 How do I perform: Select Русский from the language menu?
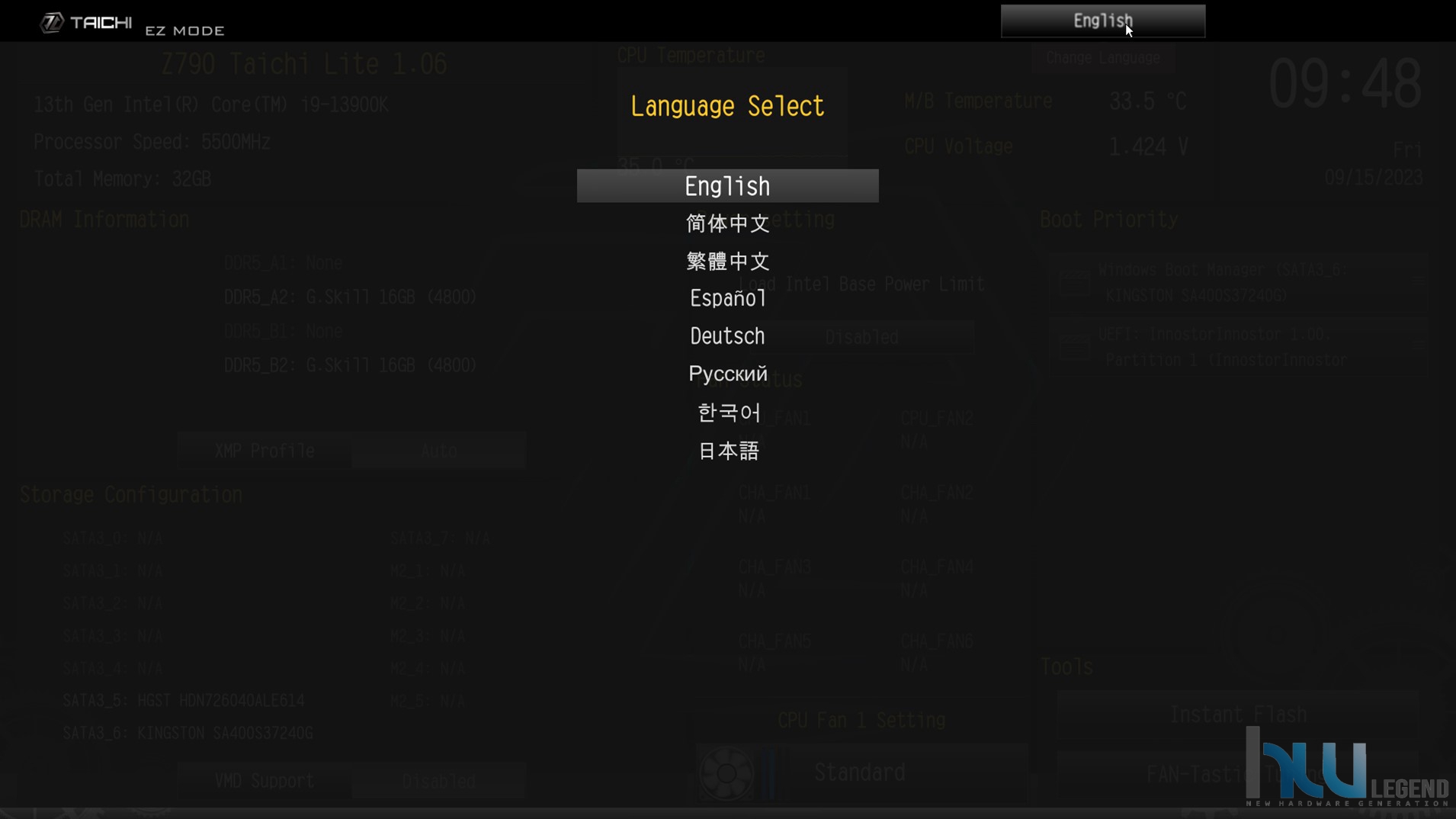(727, 374)
